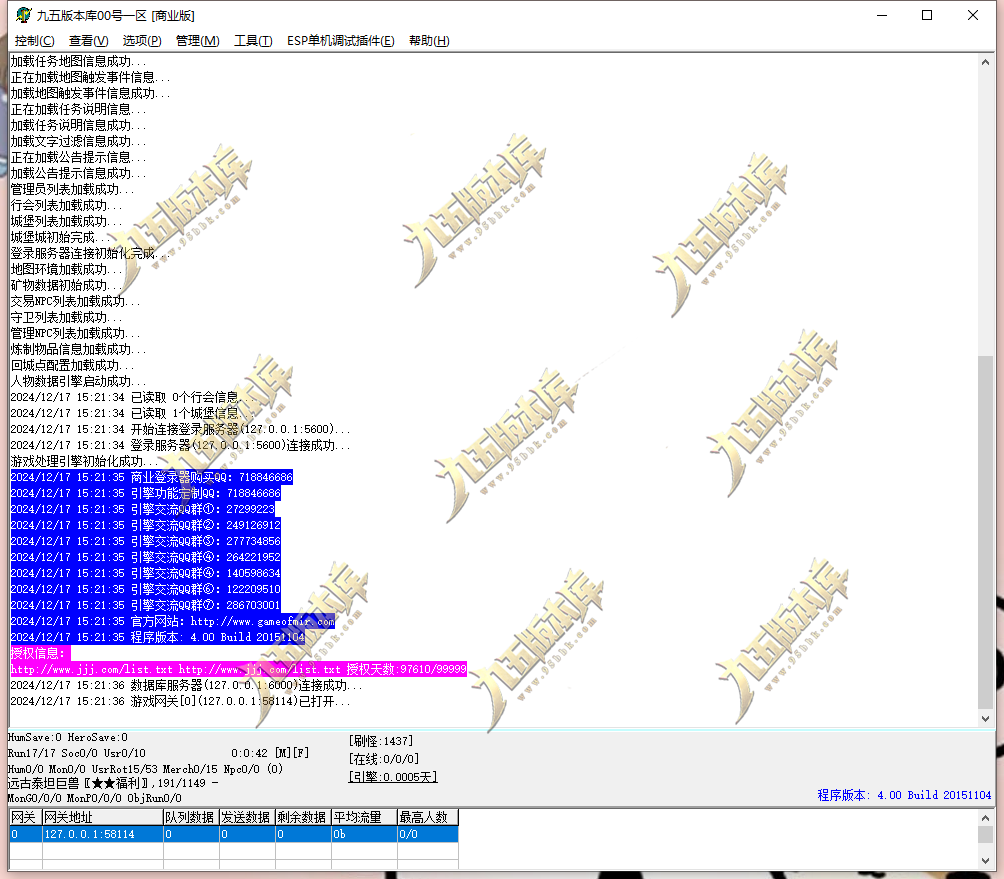Image resolution: width=1004 pixels, height=879 pixels.
Task: Select the gateway address cell 127.0.0.1:58114
Action: click(x=103, y=834)
